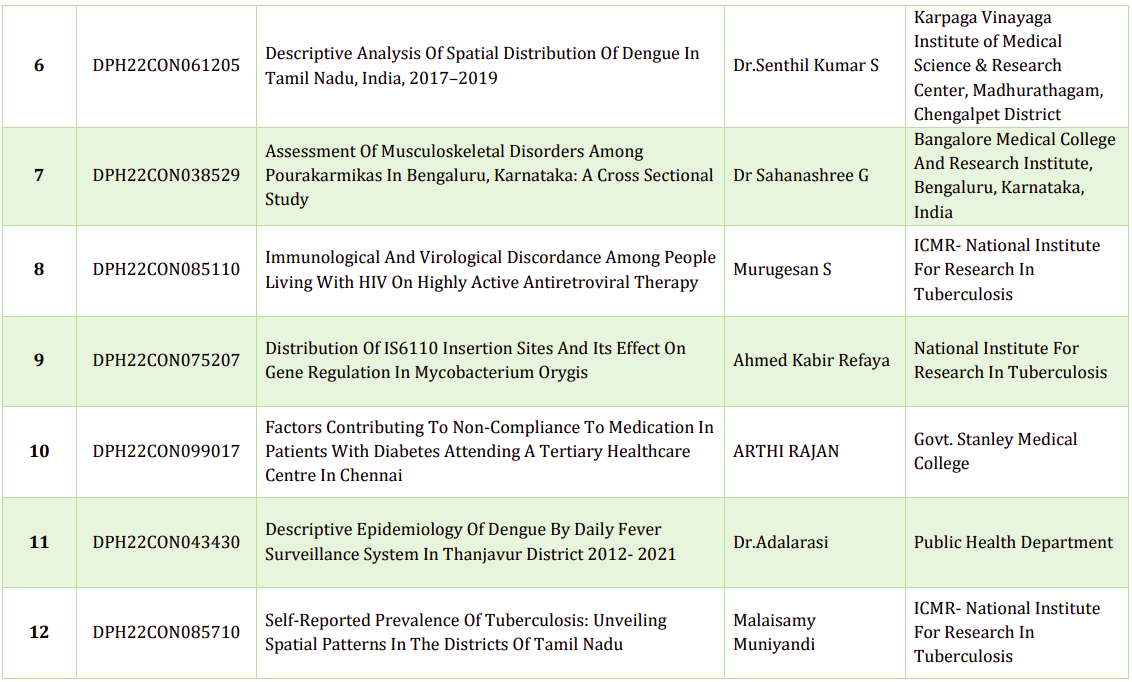Click author name Ahmed Kabir Refaya
Screen dimensions: 1132x682
tap(811, 361)
